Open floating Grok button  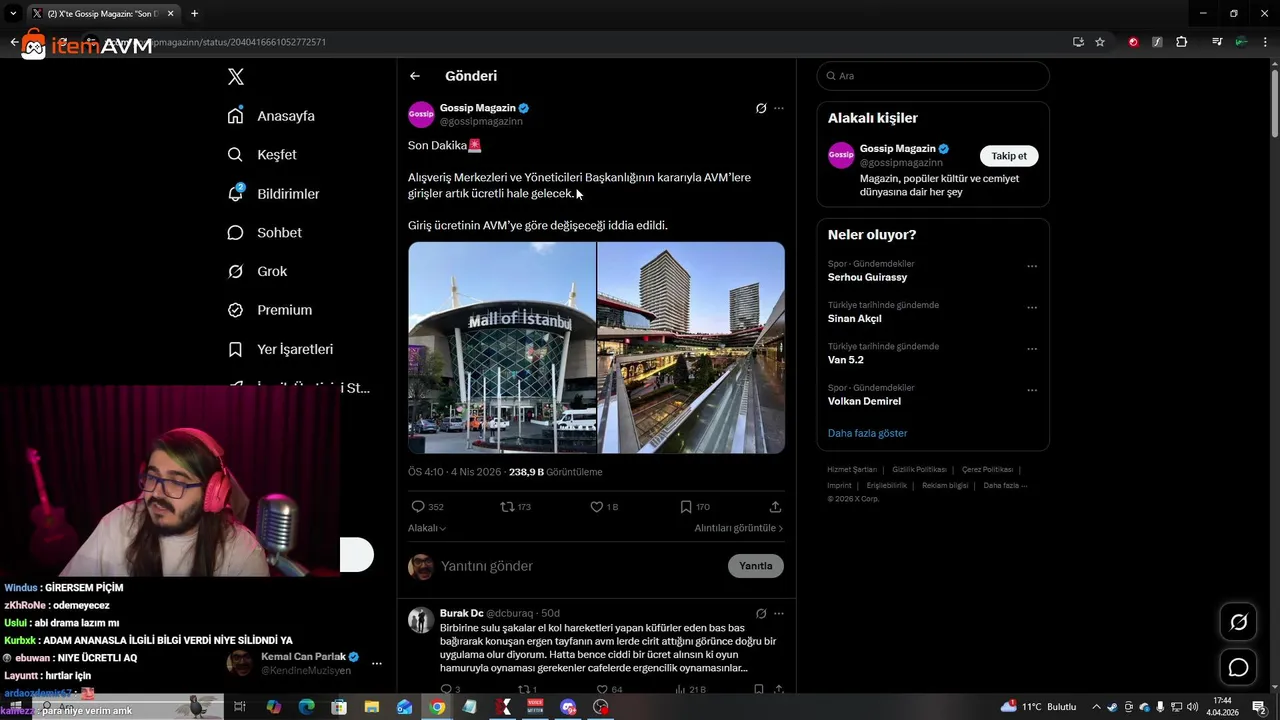(1238, 622)
